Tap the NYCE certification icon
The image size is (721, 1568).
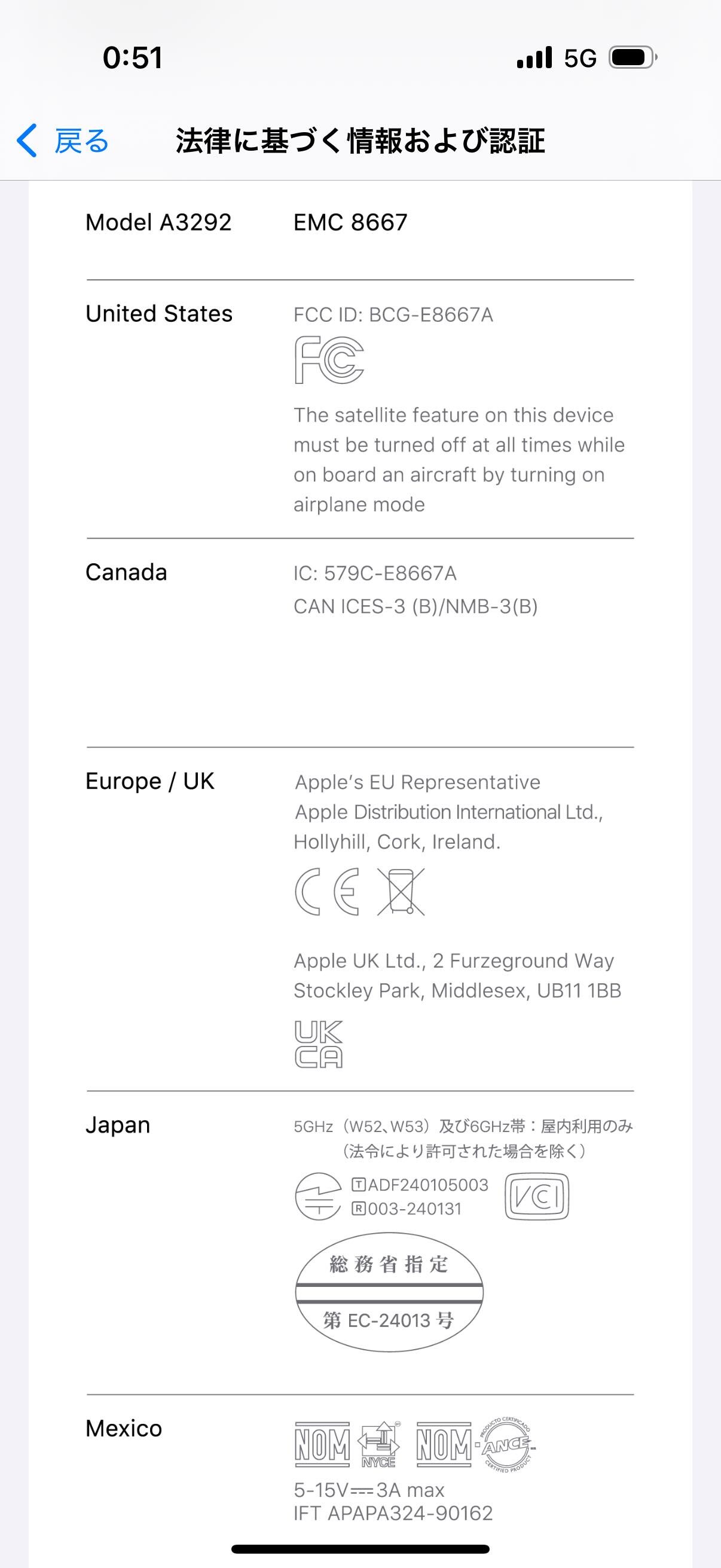coord(378,1444)
